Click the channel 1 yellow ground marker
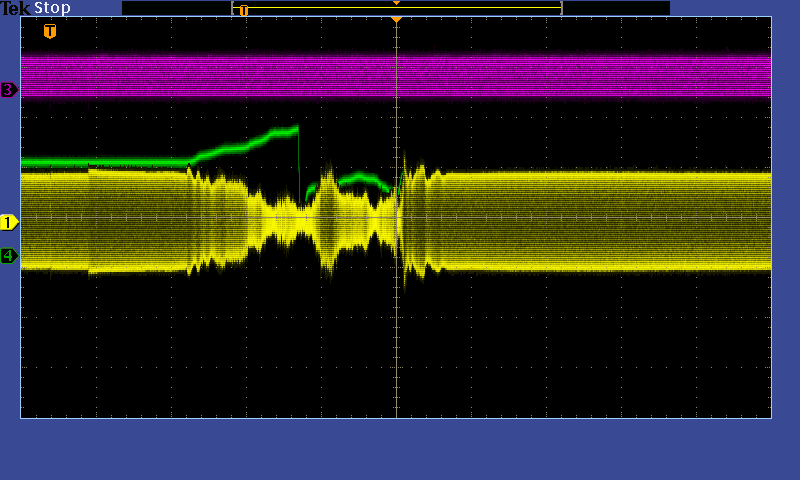Viewport: 800px width, 480px height. pyautogui.click(x=9, y=222)
